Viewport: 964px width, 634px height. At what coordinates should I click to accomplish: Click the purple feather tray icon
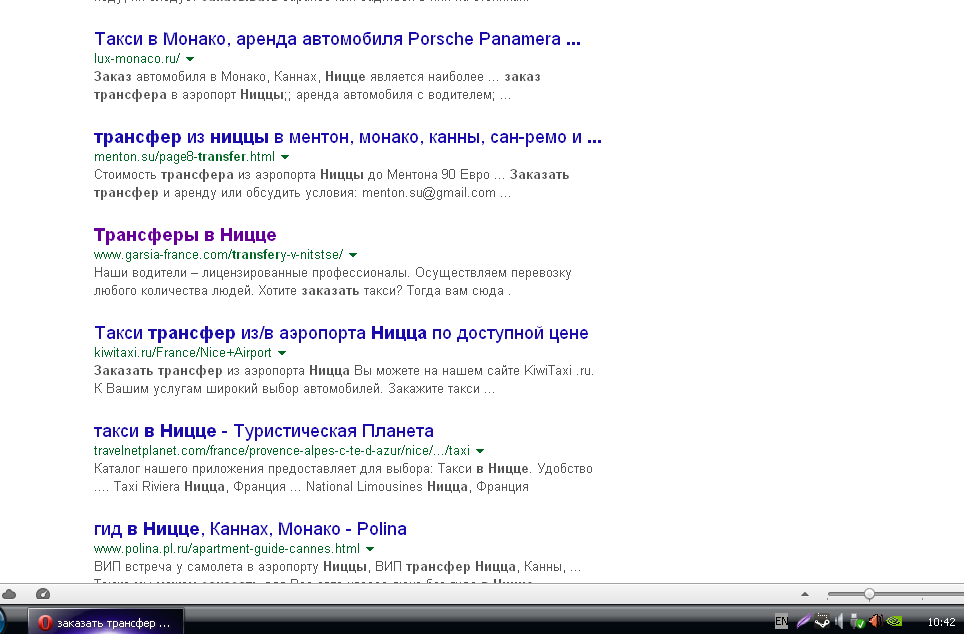[x=803, y=622]
